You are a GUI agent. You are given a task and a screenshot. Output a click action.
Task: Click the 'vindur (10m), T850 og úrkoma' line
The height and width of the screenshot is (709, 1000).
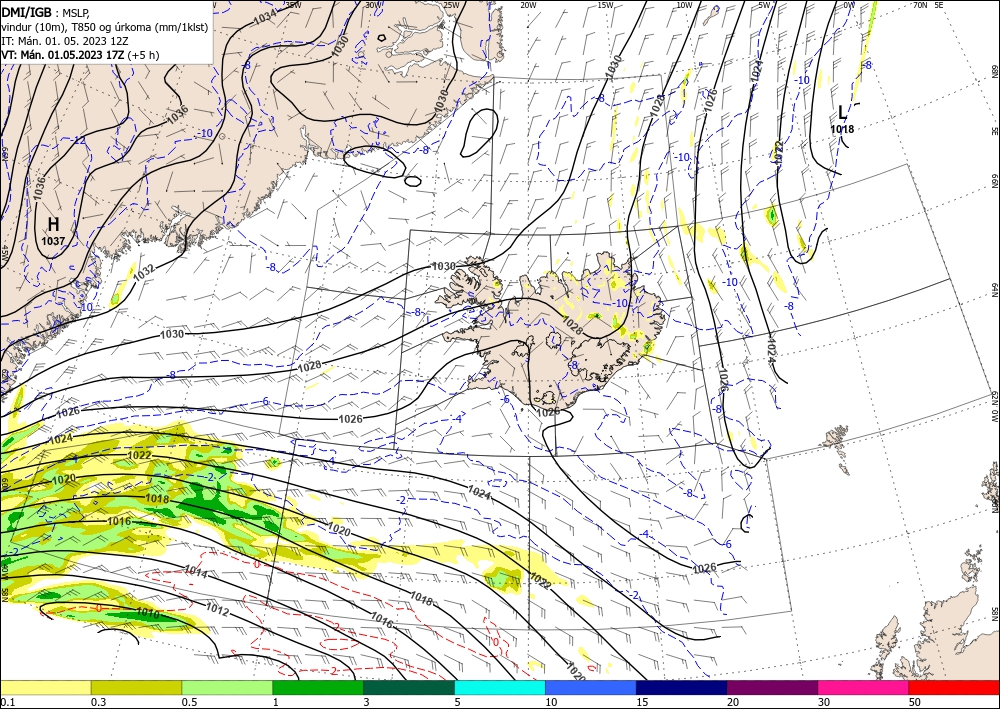(x=105, y=27)
